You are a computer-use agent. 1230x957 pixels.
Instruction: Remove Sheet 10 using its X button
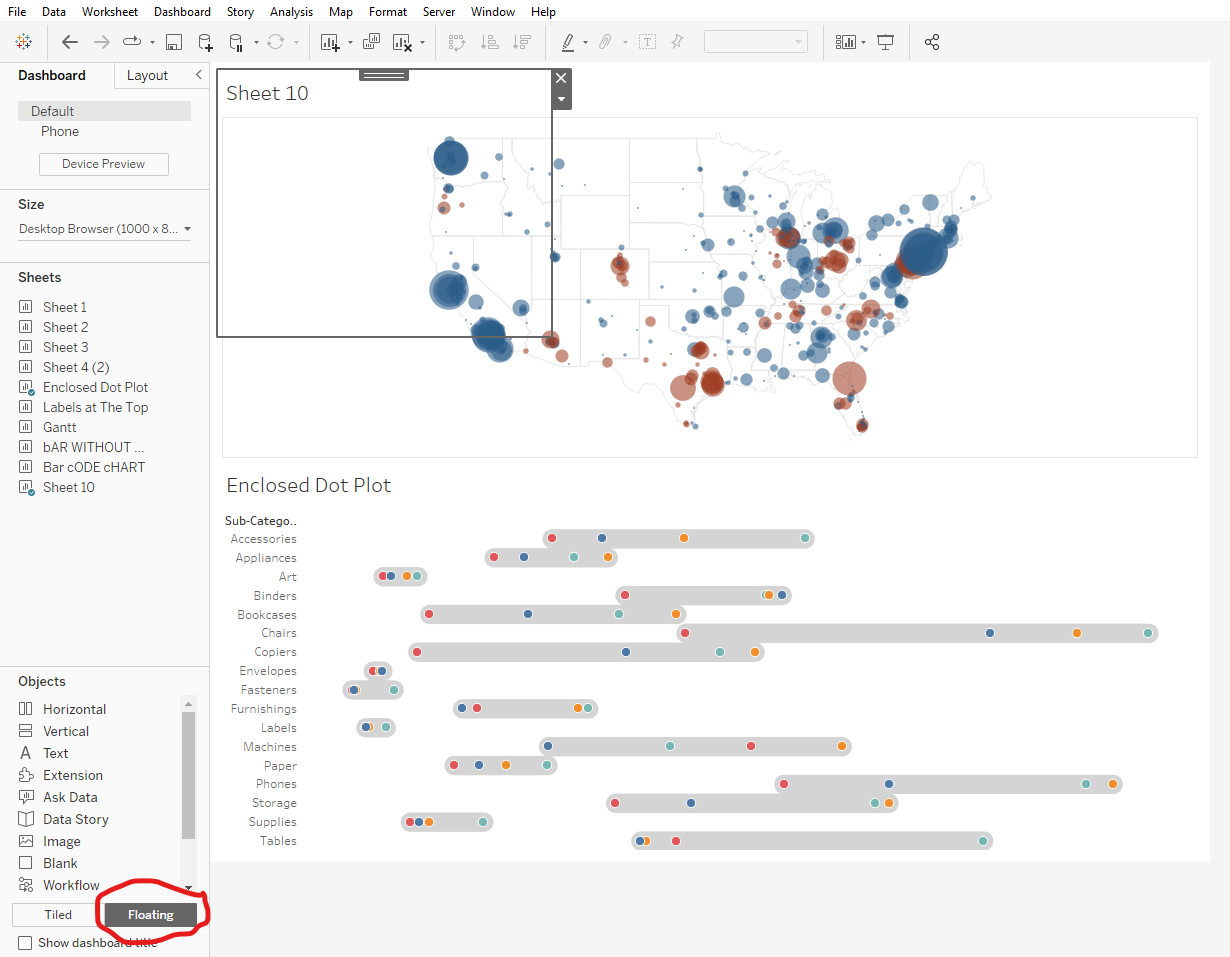(x=561, y=78)
